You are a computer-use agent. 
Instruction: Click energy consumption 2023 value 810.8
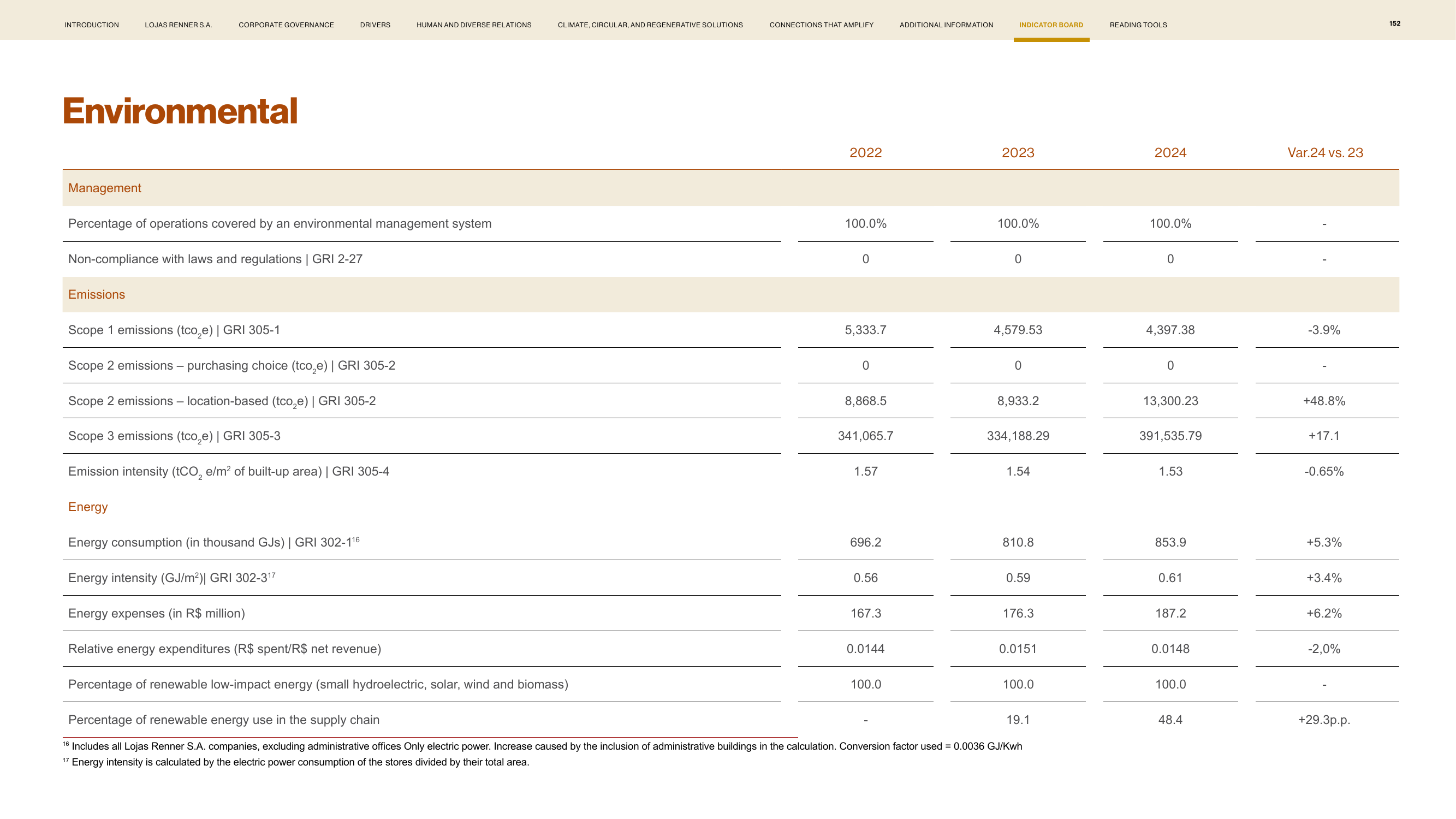(1018, 543)
